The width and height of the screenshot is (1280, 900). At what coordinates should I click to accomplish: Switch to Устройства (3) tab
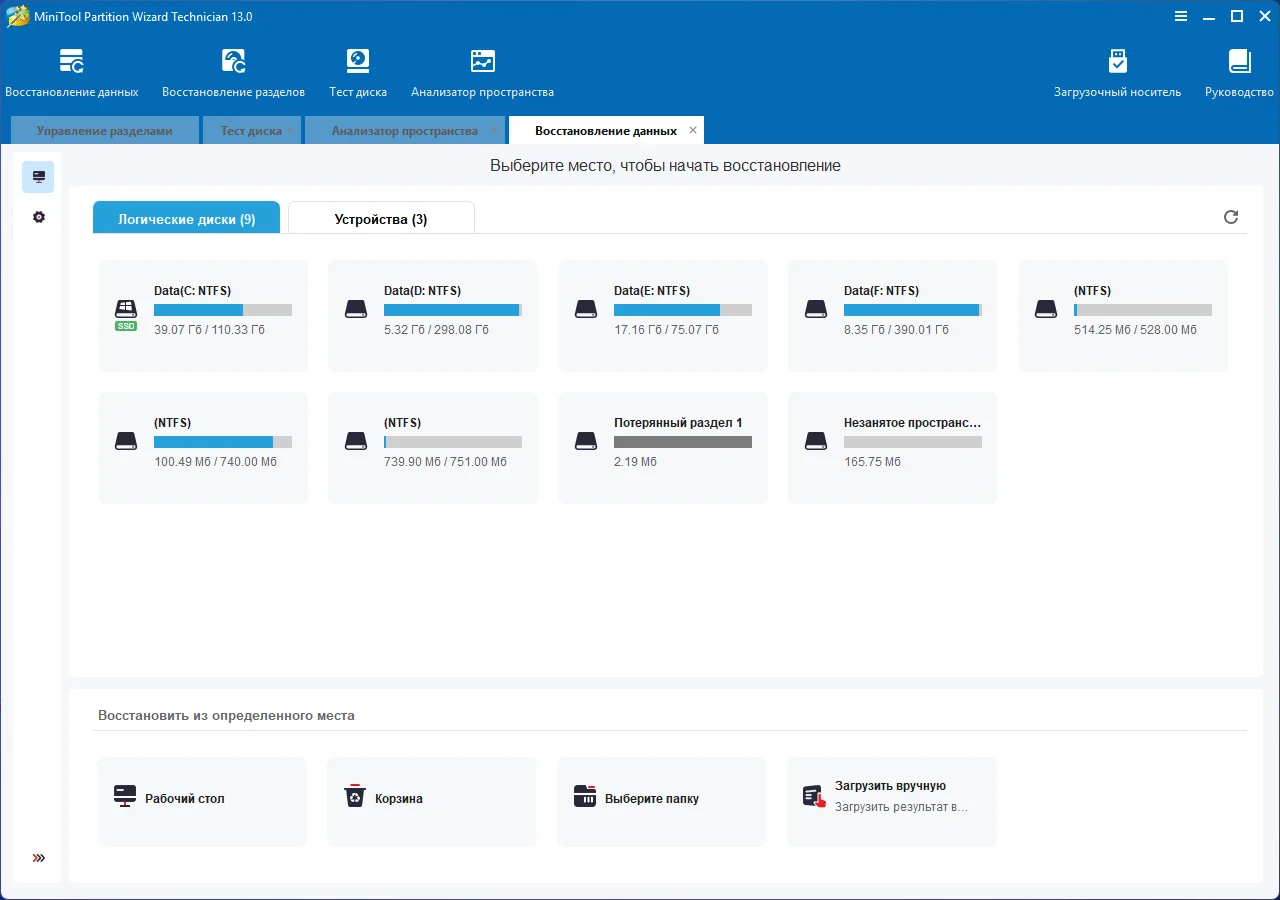pos(381,219)
